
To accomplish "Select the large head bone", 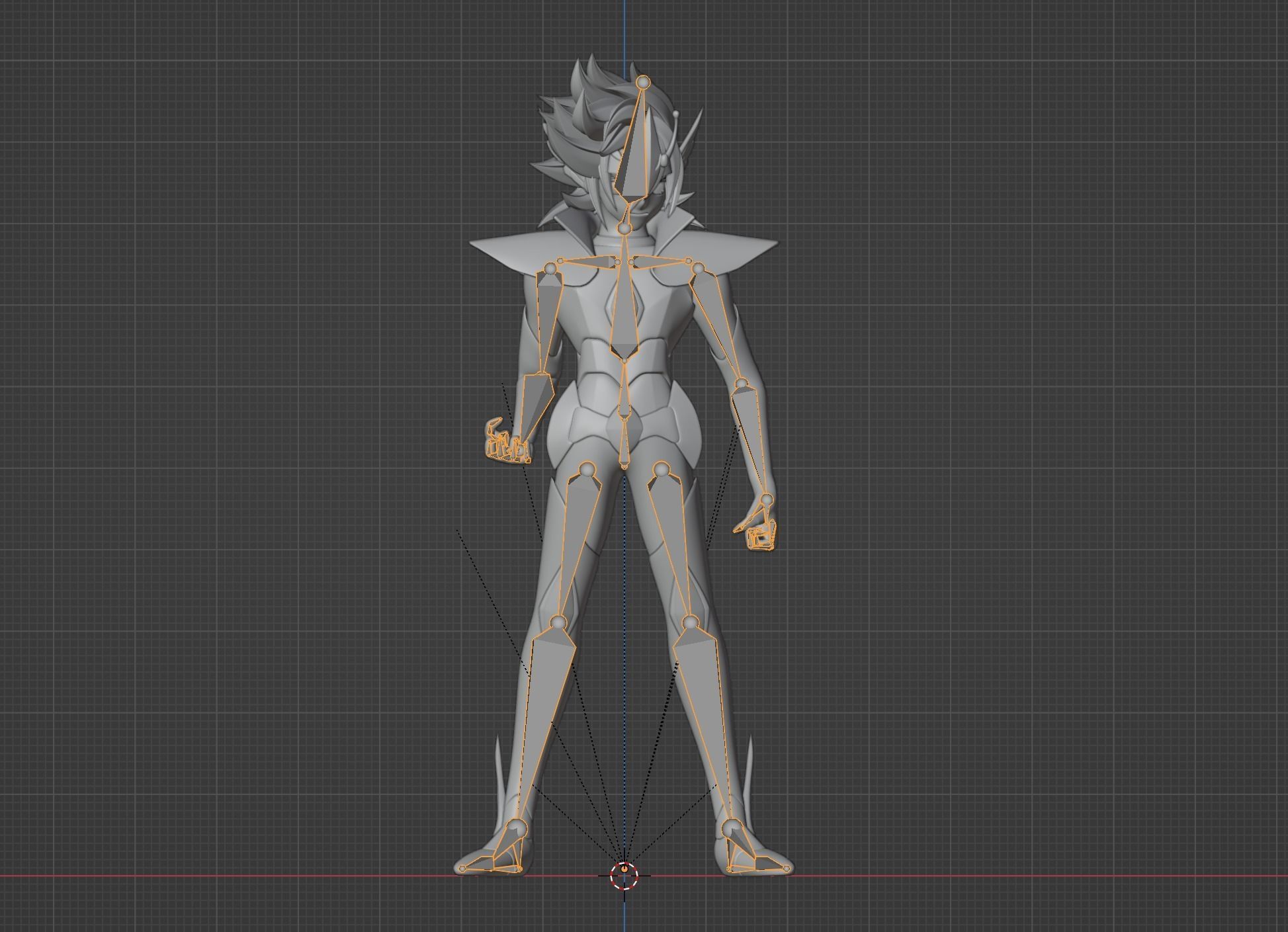I will (634, 155).
